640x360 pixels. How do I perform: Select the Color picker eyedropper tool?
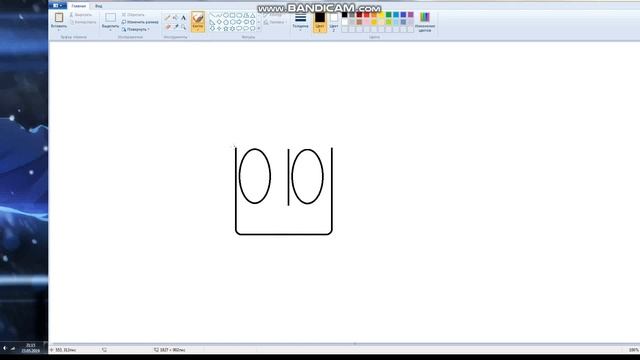[x=176, y=27]
